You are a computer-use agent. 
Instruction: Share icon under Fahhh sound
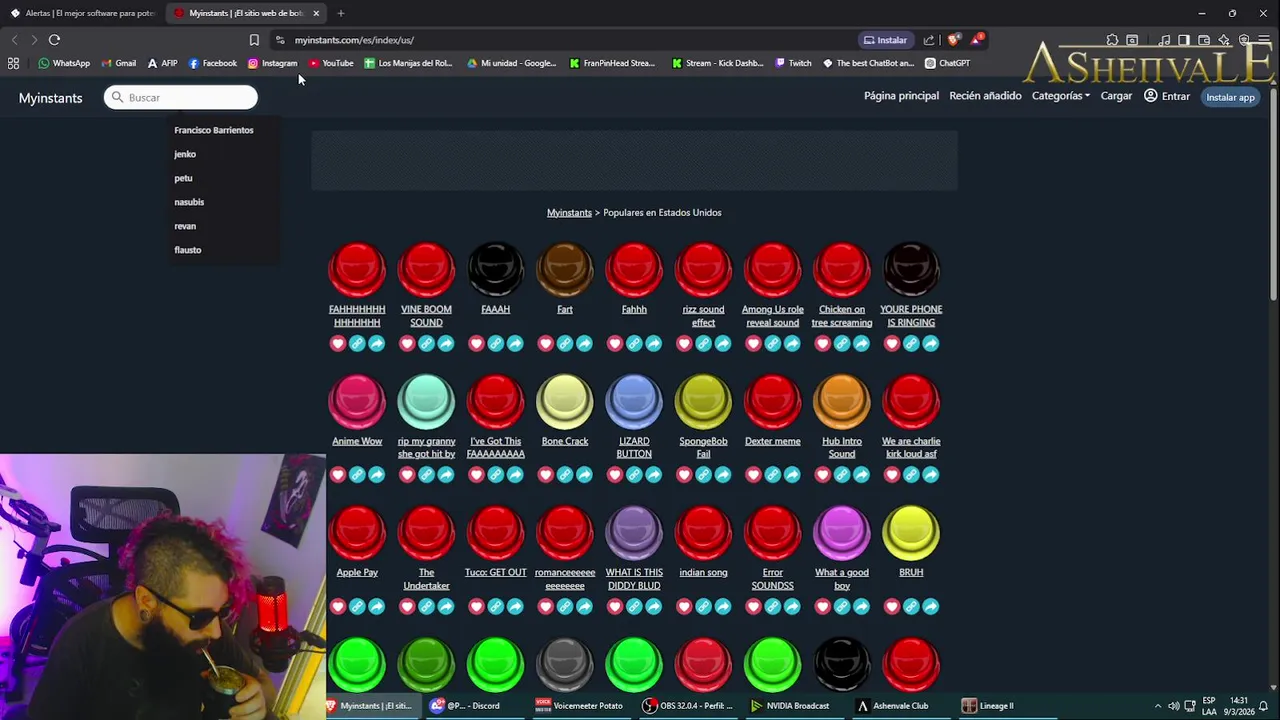[x=653, y=344]
